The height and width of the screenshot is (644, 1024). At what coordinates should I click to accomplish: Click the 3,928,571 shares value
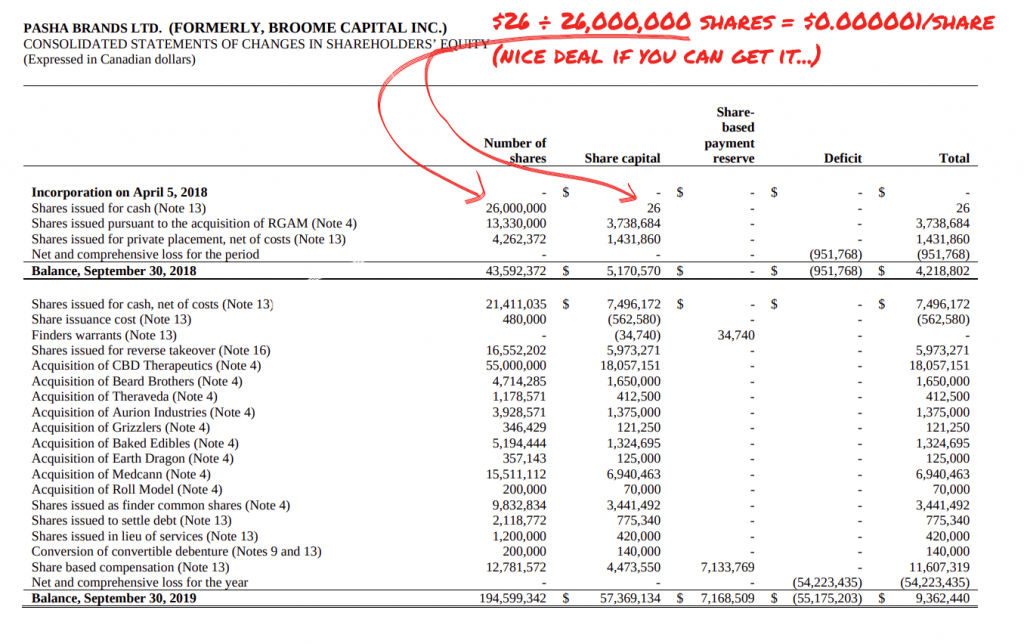point(519,412)
